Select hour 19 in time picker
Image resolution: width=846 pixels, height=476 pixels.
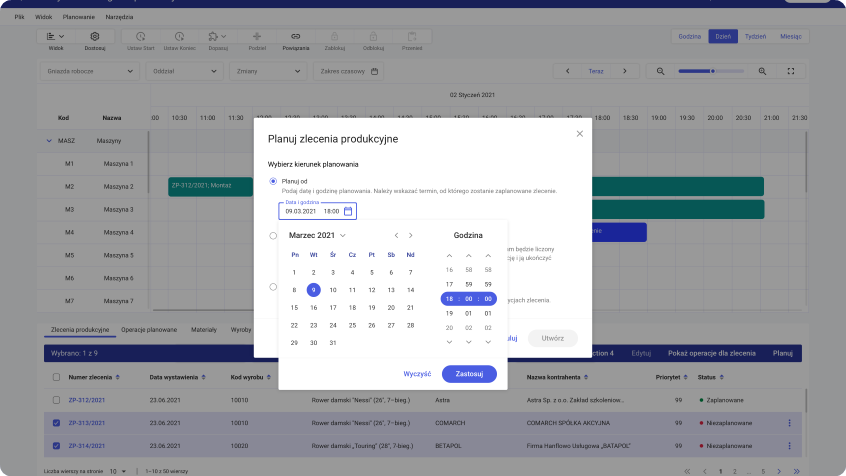click(449, 313)
